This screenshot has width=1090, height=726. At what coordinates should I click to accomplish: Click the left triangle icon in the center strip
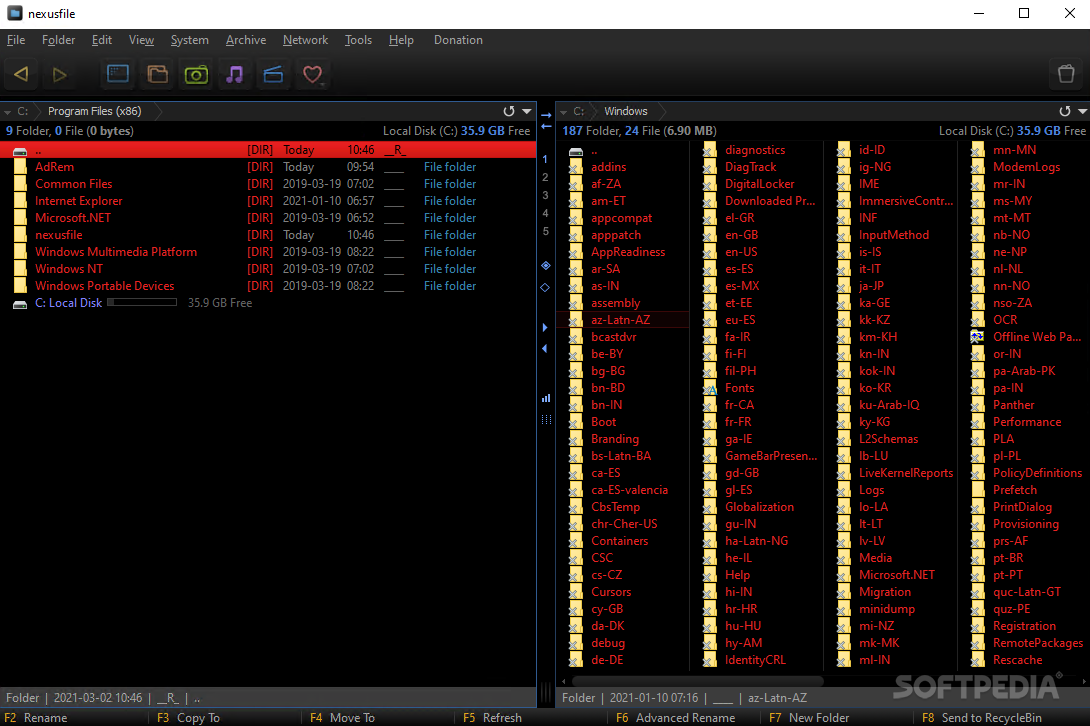pos(545,348)
